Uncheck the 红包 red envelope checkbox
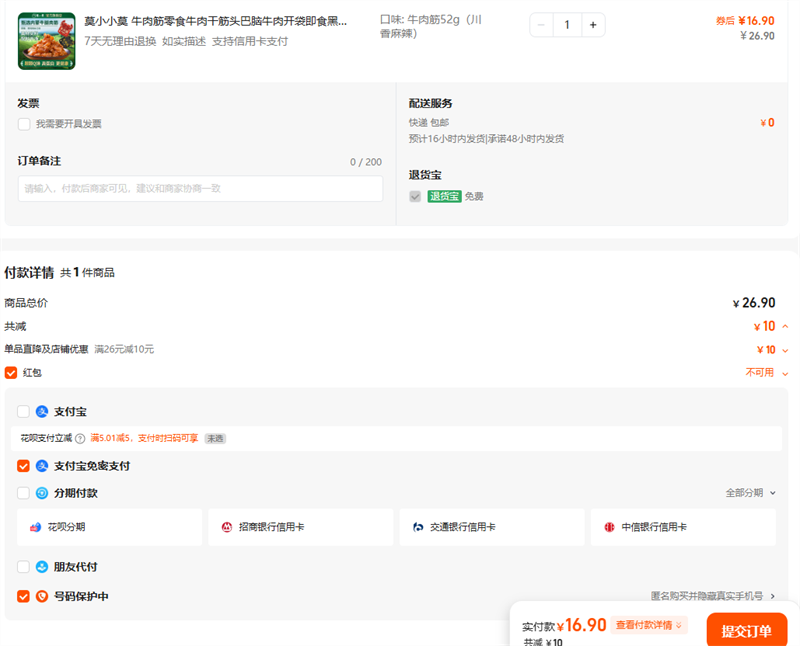This screenshot has height=646, width=800. click(x=11, y=373)
